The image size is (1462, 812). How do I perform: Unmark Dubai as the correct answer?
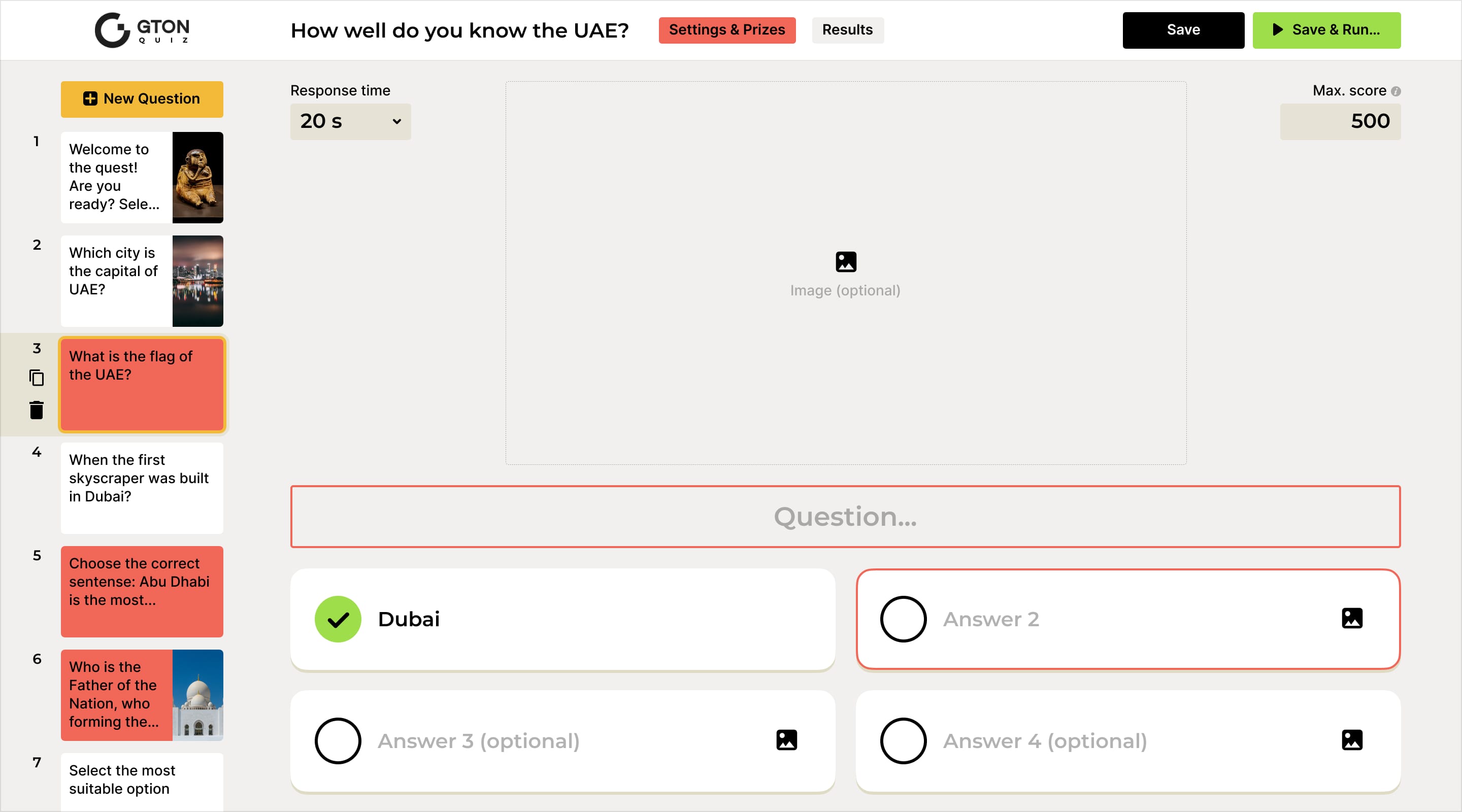click(338, 619)
